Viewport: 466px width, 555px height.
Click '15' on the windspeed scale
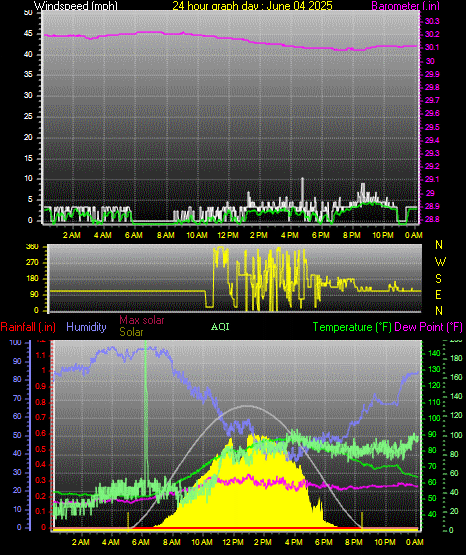(28, 158)
